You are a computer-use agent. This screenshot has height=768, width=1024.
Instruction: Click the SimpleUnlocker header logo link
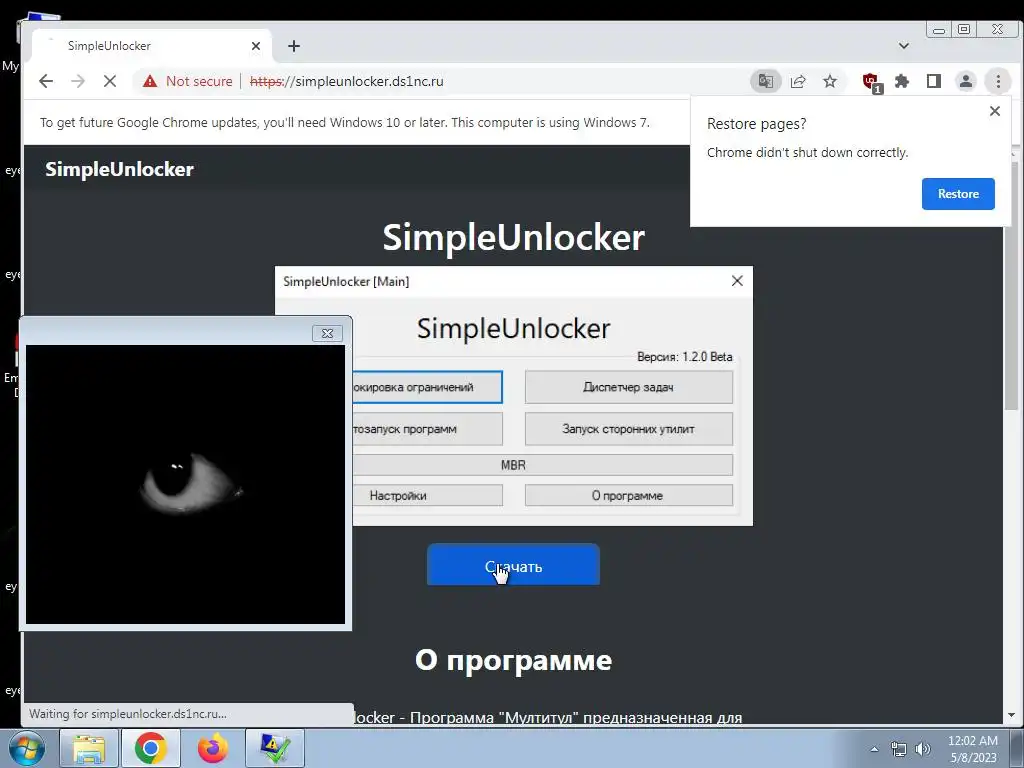tap(120, 169)
